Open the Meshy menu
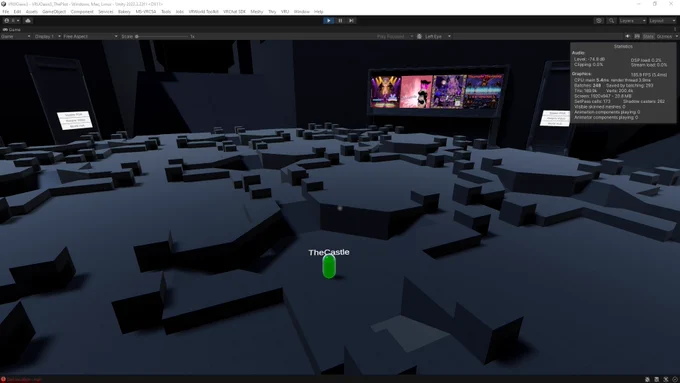 tap(257, 12)
